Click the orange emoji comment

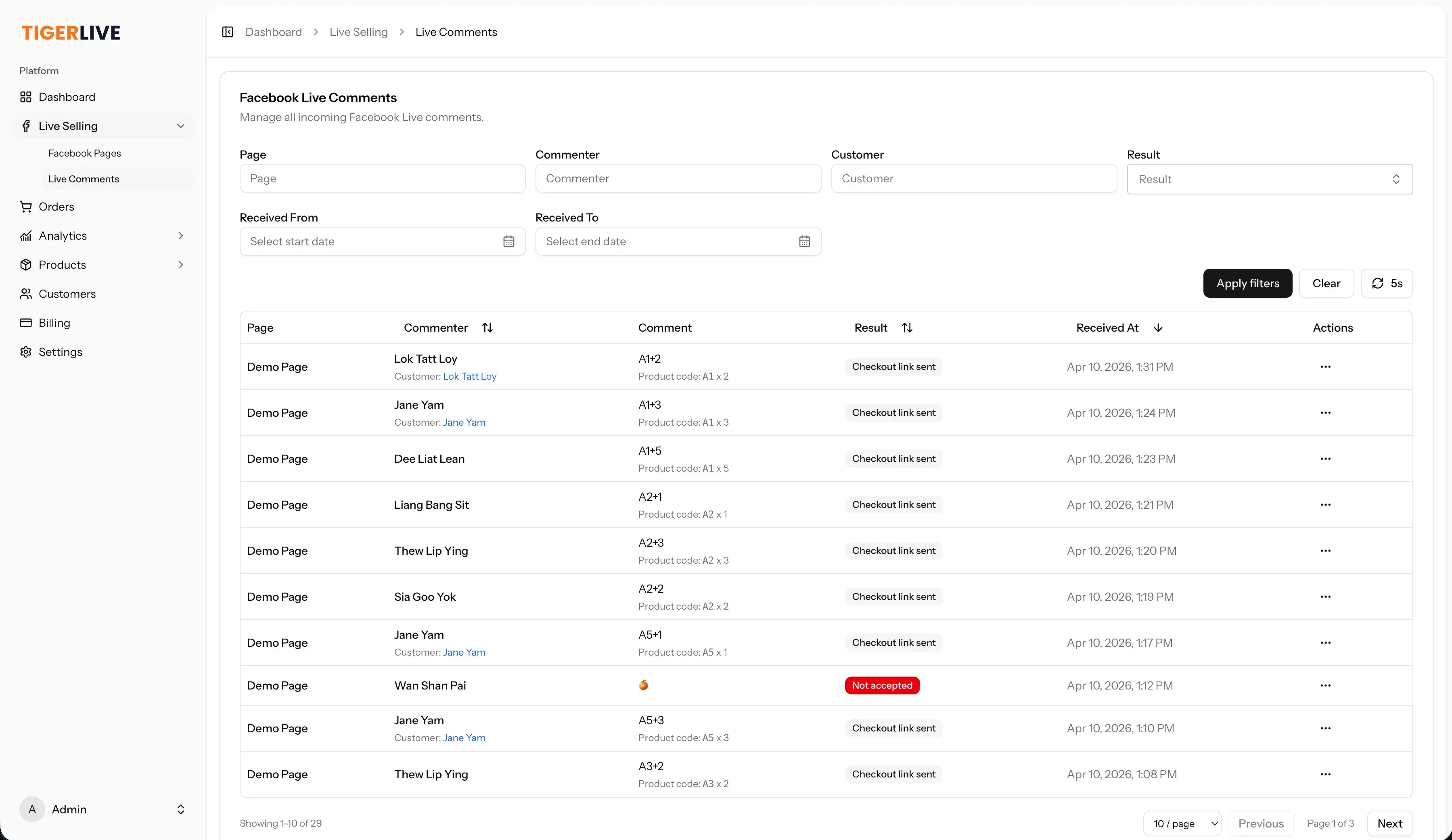tap(644, 685)
